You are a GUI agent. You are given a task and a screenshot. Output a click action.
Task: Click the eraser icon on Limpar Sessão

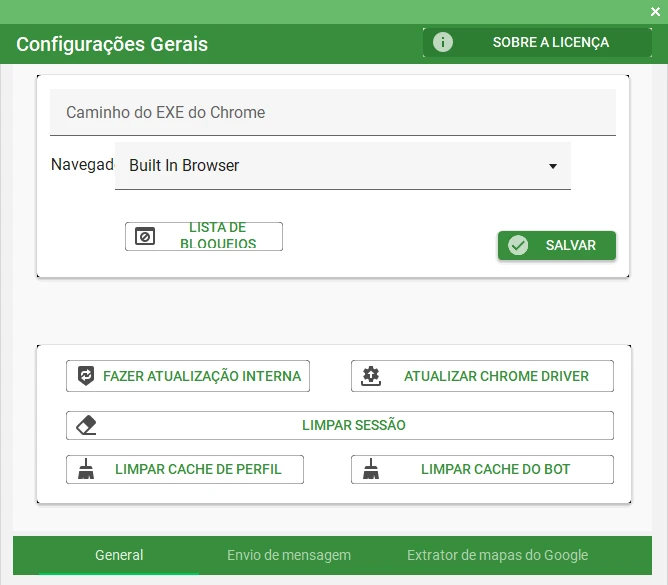[x=86, y=425]
